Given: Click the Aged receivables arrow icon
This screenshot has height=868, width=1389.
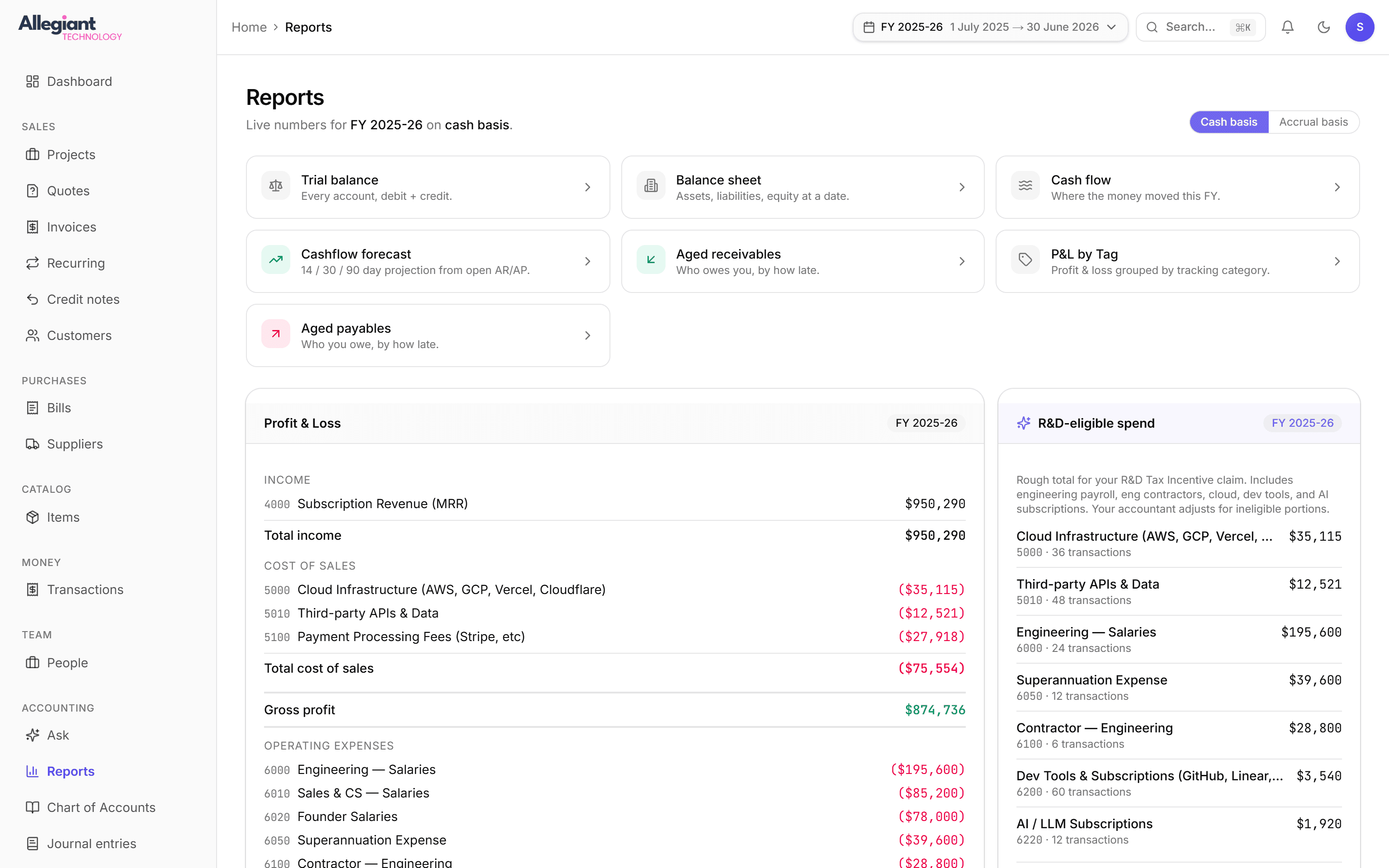Looking at the screenshot, I should click(x=651, y=259).
